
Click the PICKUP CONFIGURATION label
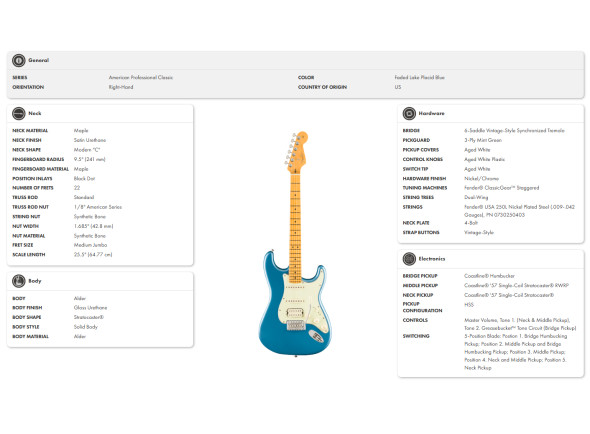click(422, 307)
